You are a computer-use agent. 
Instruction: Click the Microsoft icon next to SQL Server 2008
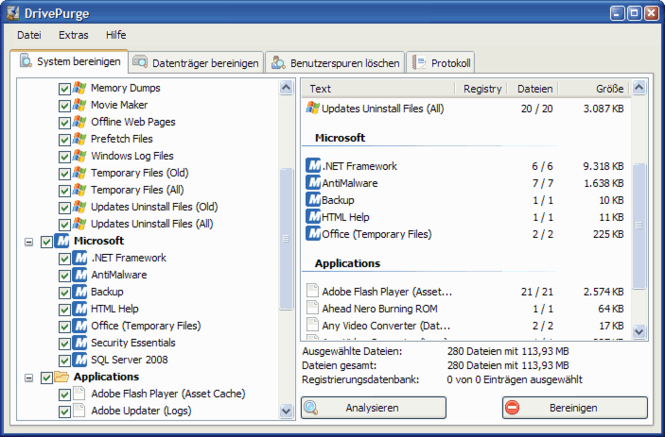(79, 360)
